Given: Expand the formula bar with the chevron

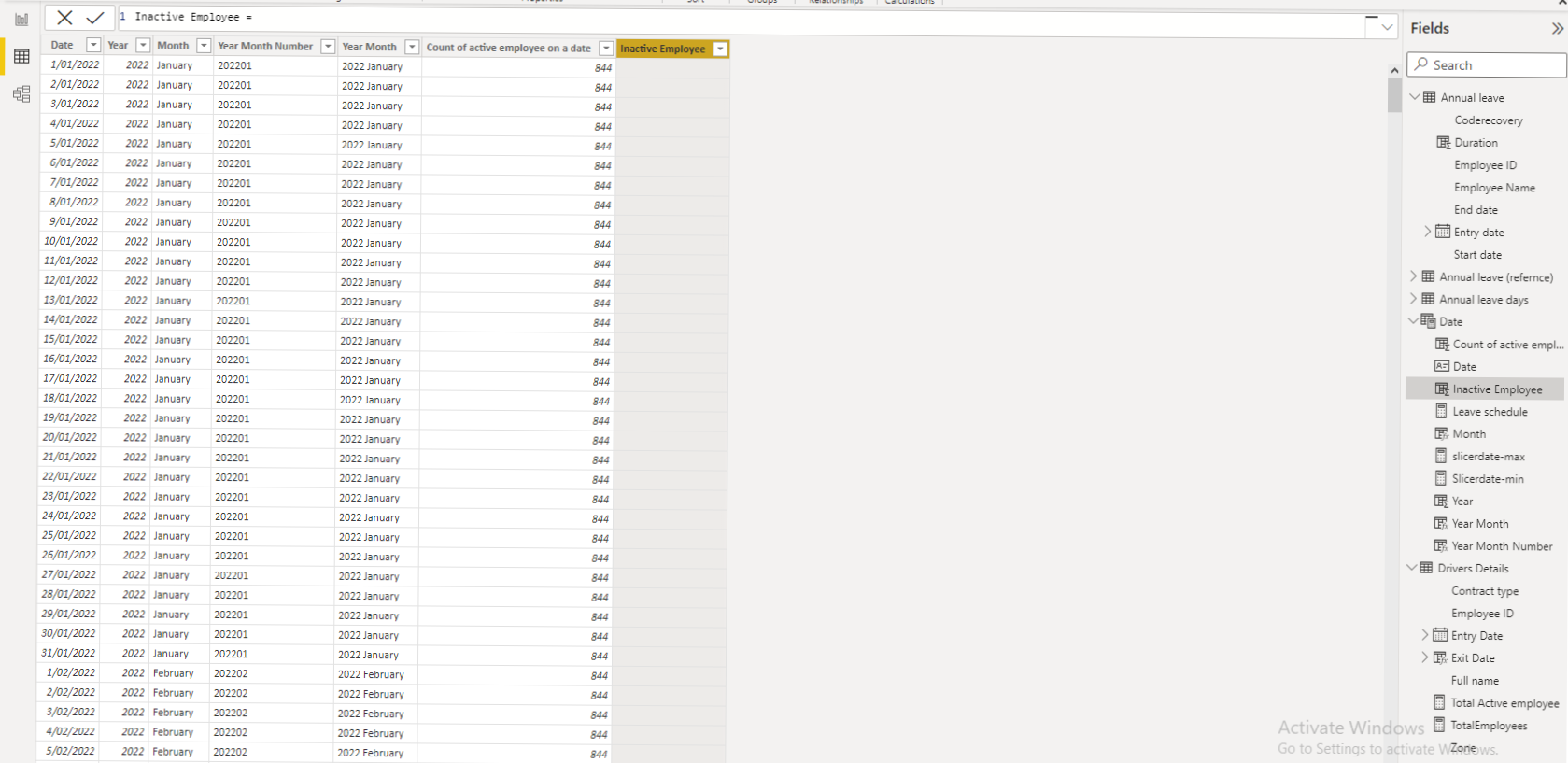Looking at the screenshot, I should coord(1387,27).
